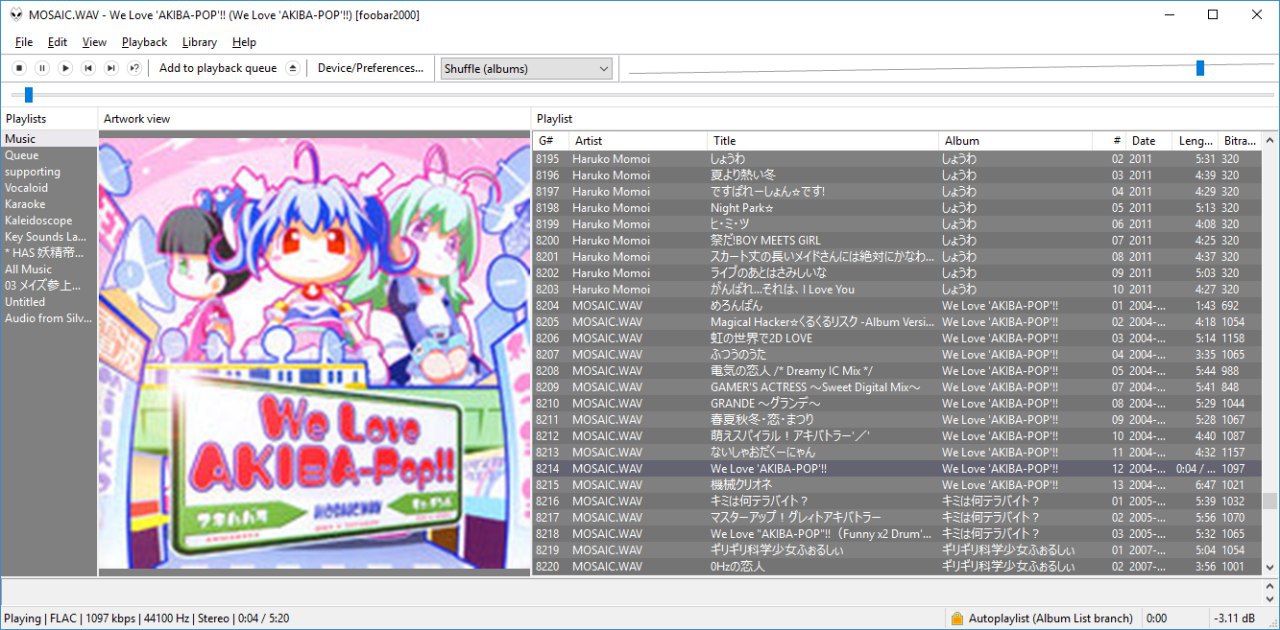Select the supporting playlist
The image size is (1280, 630).
tap(49, 172)
